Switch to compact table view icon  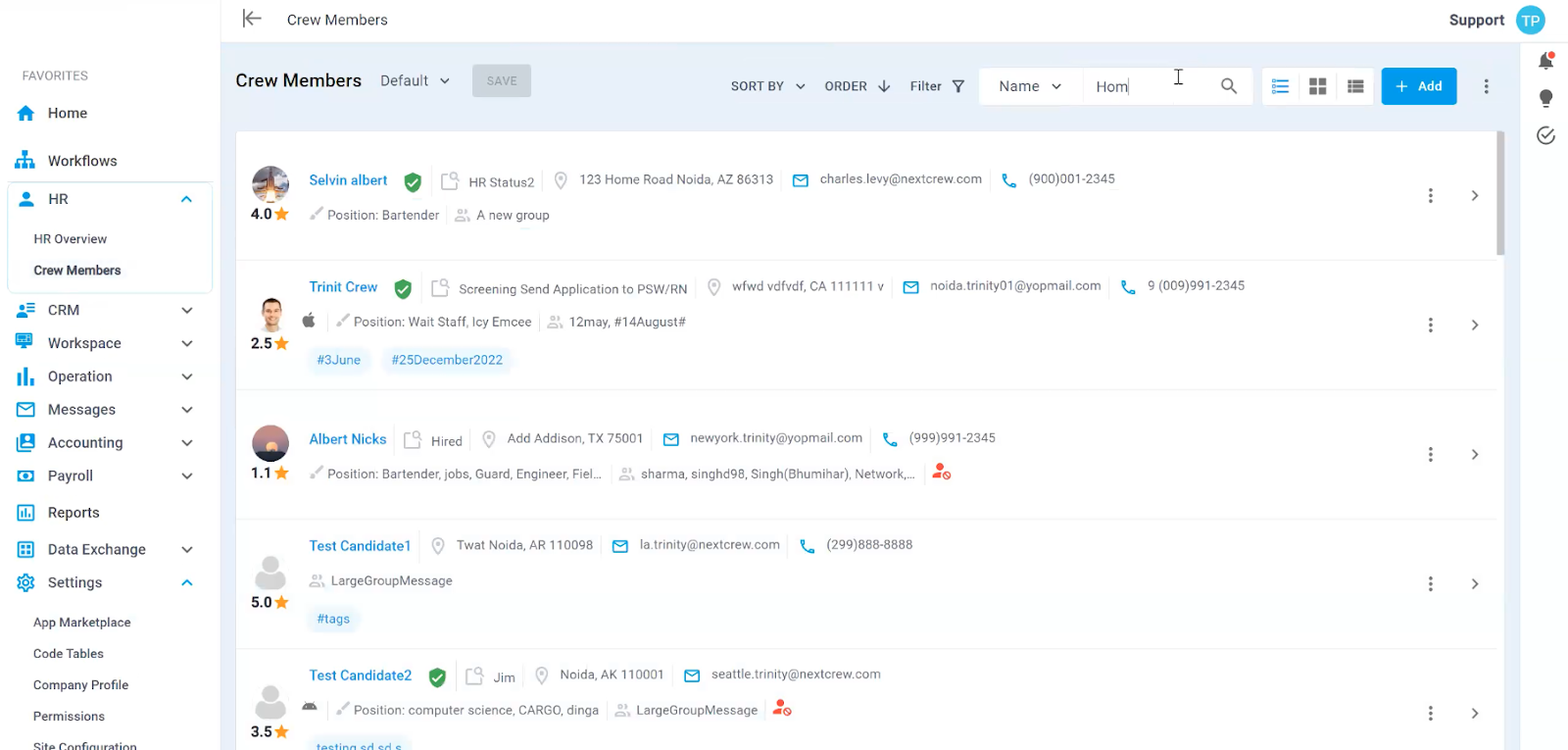1355,86
